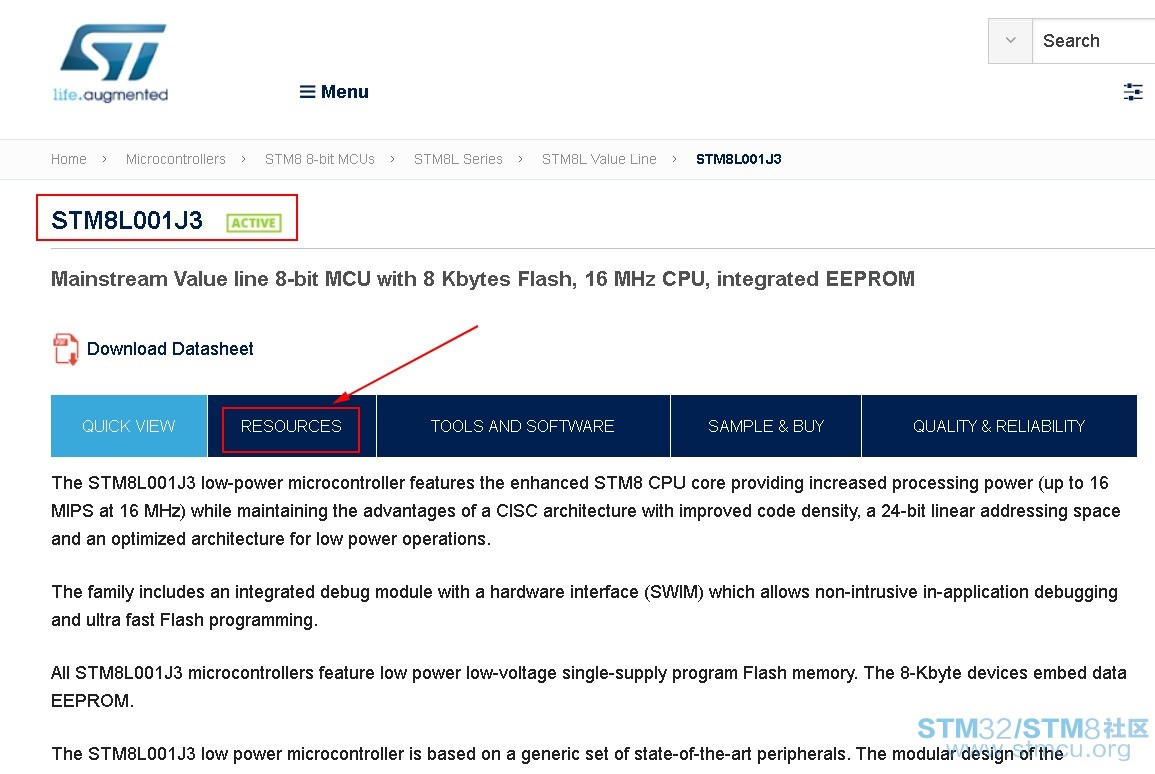
Task: Navigate to STM8L Series breadcrumb
Action: click(458, 159)
